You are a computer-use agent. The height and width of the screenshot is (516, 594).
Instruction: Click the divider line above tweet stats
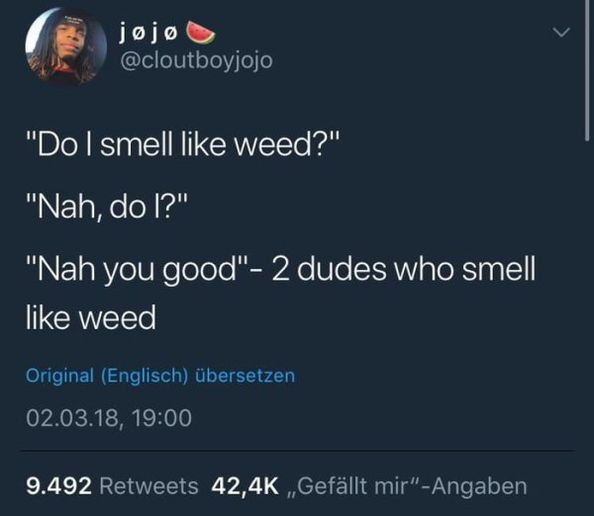(x=299, y=451)
